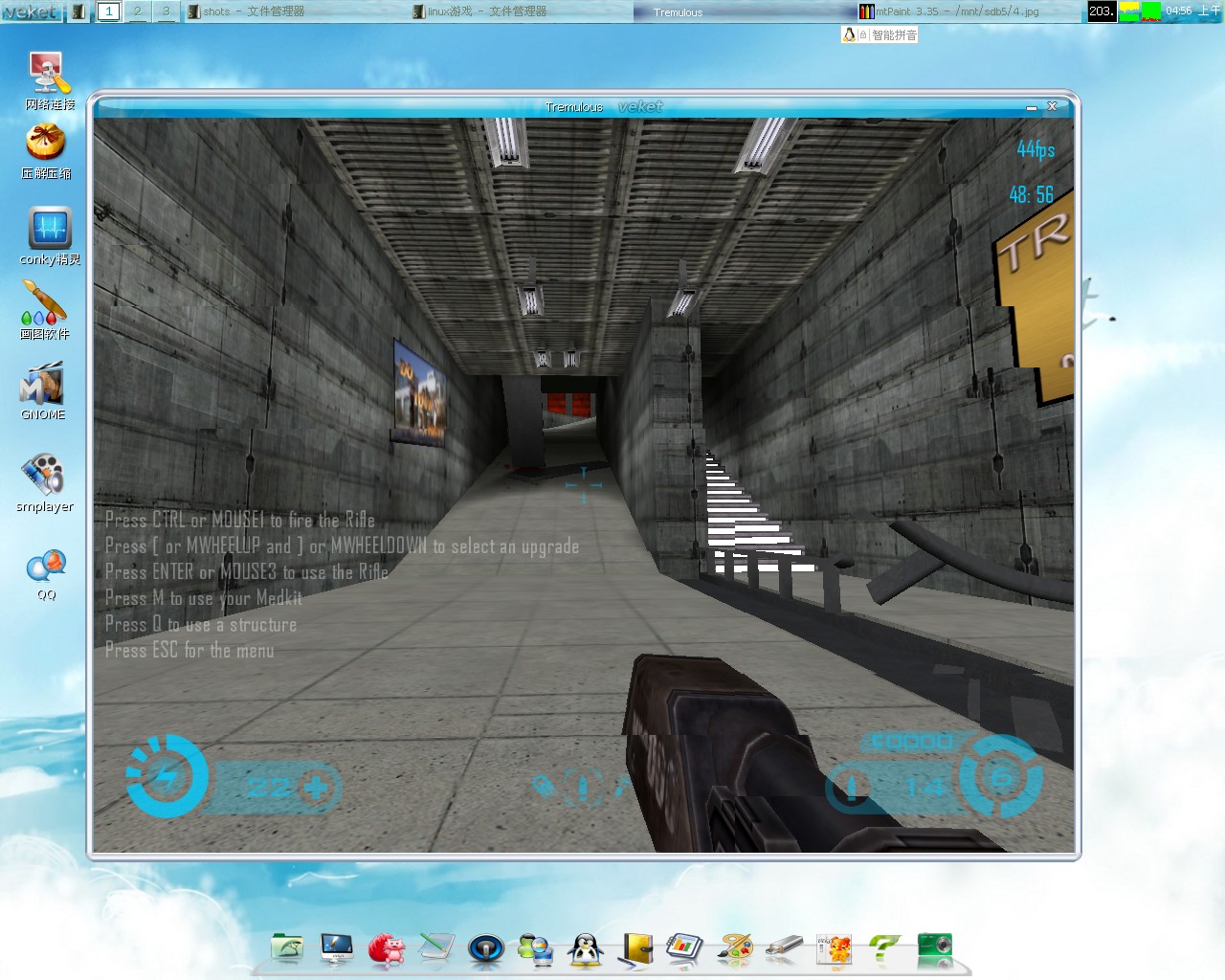Close the Tremulous game window
The height and width of the screenshot is (980, 1225).
[1052, 106]
